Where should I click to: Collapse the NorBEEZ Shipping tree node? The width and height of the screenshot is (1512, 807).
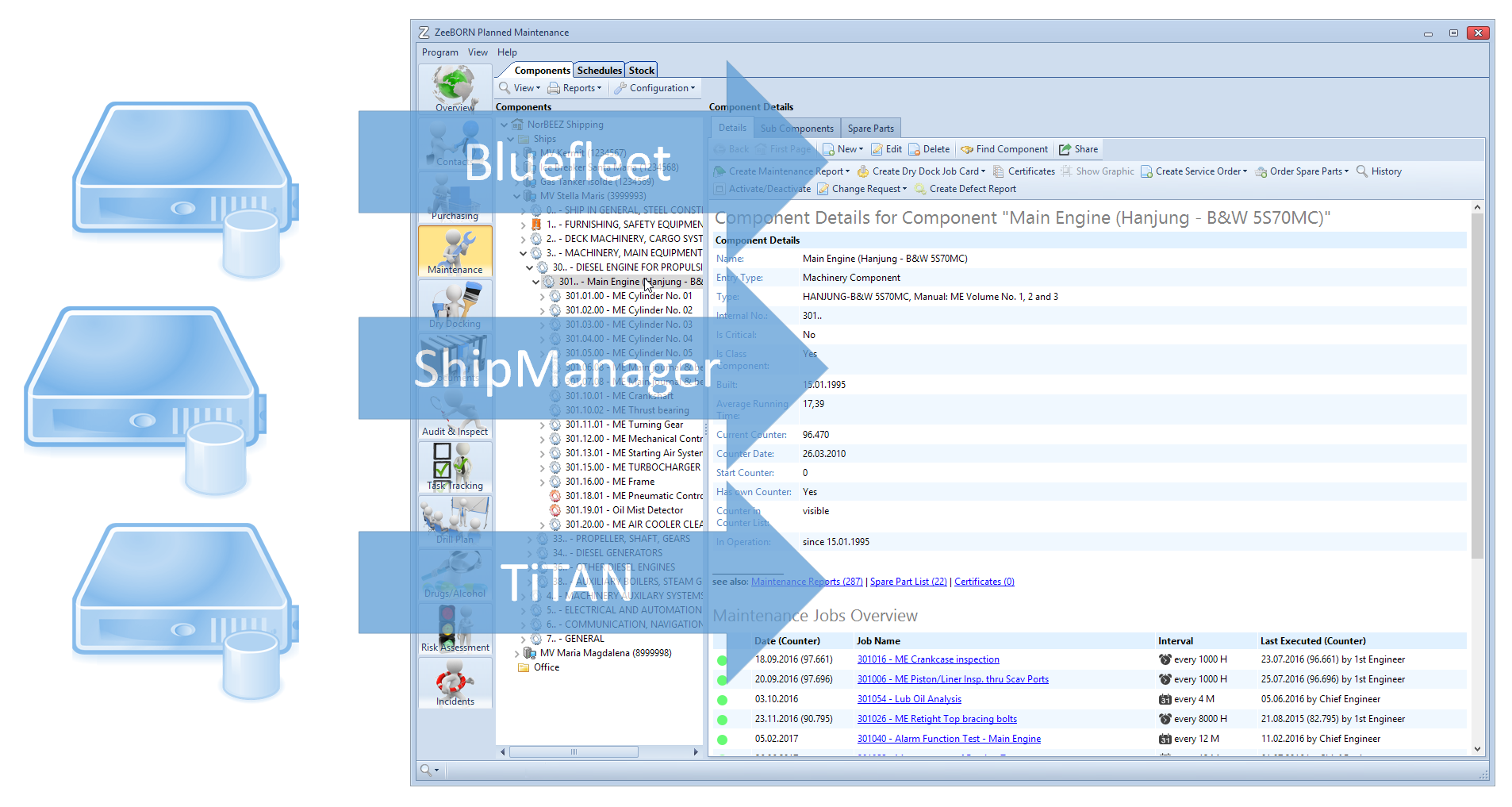(504, 125)
